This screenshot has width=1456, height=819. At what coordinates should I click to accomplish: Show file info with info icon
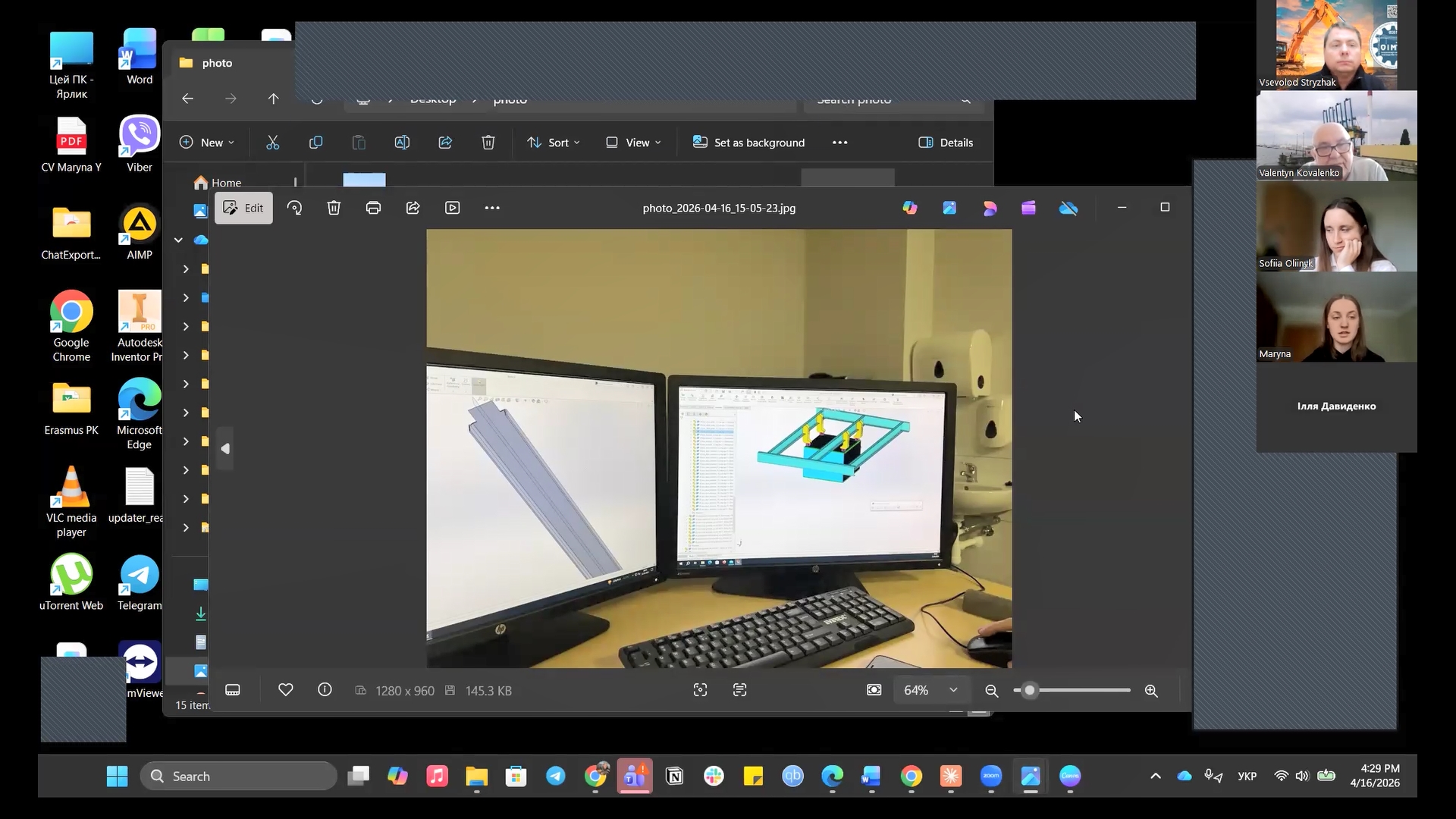coord(325,690)
